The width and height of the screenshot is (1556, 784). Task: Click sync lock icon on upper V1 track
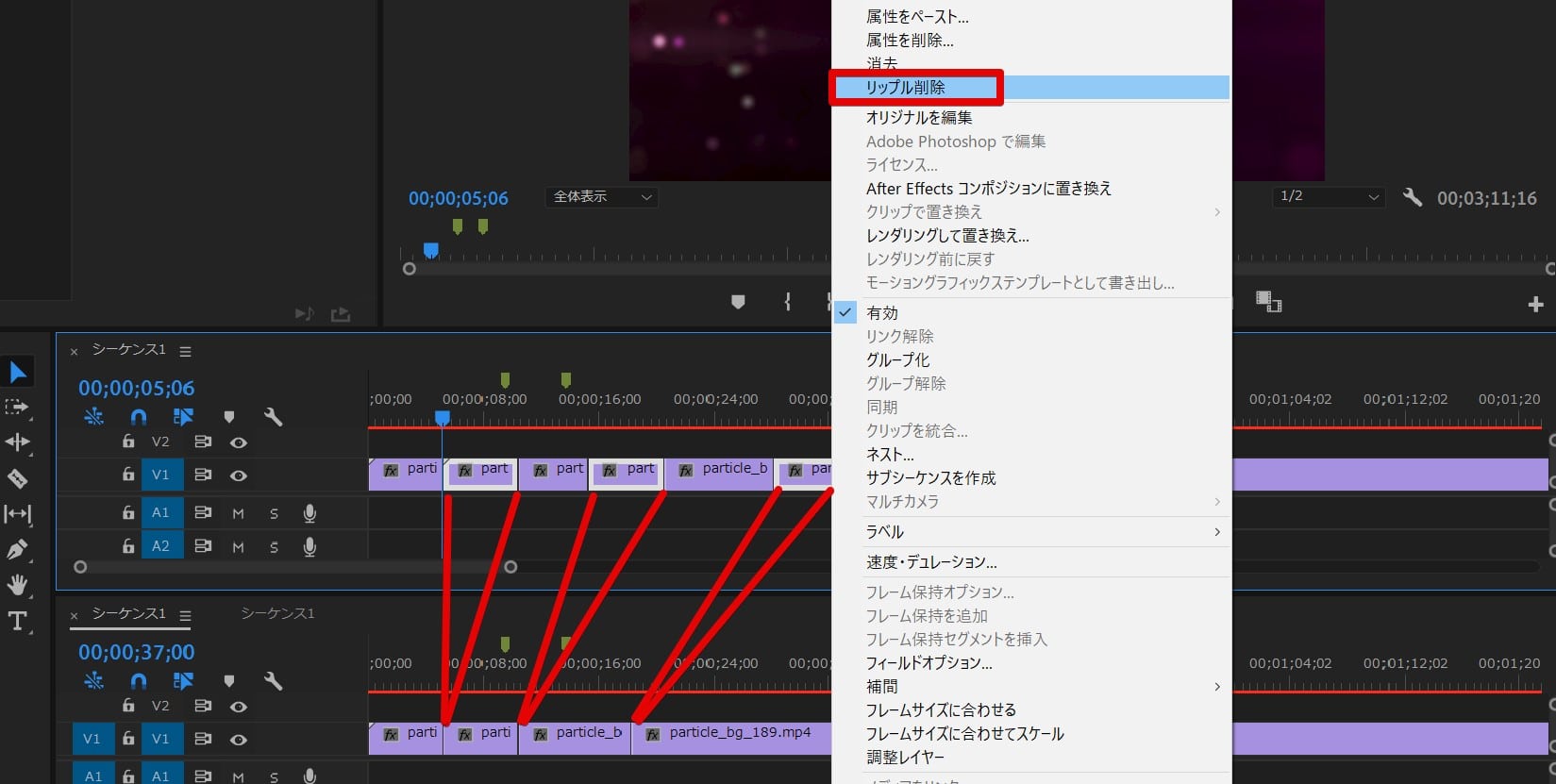tap(203, 475)
